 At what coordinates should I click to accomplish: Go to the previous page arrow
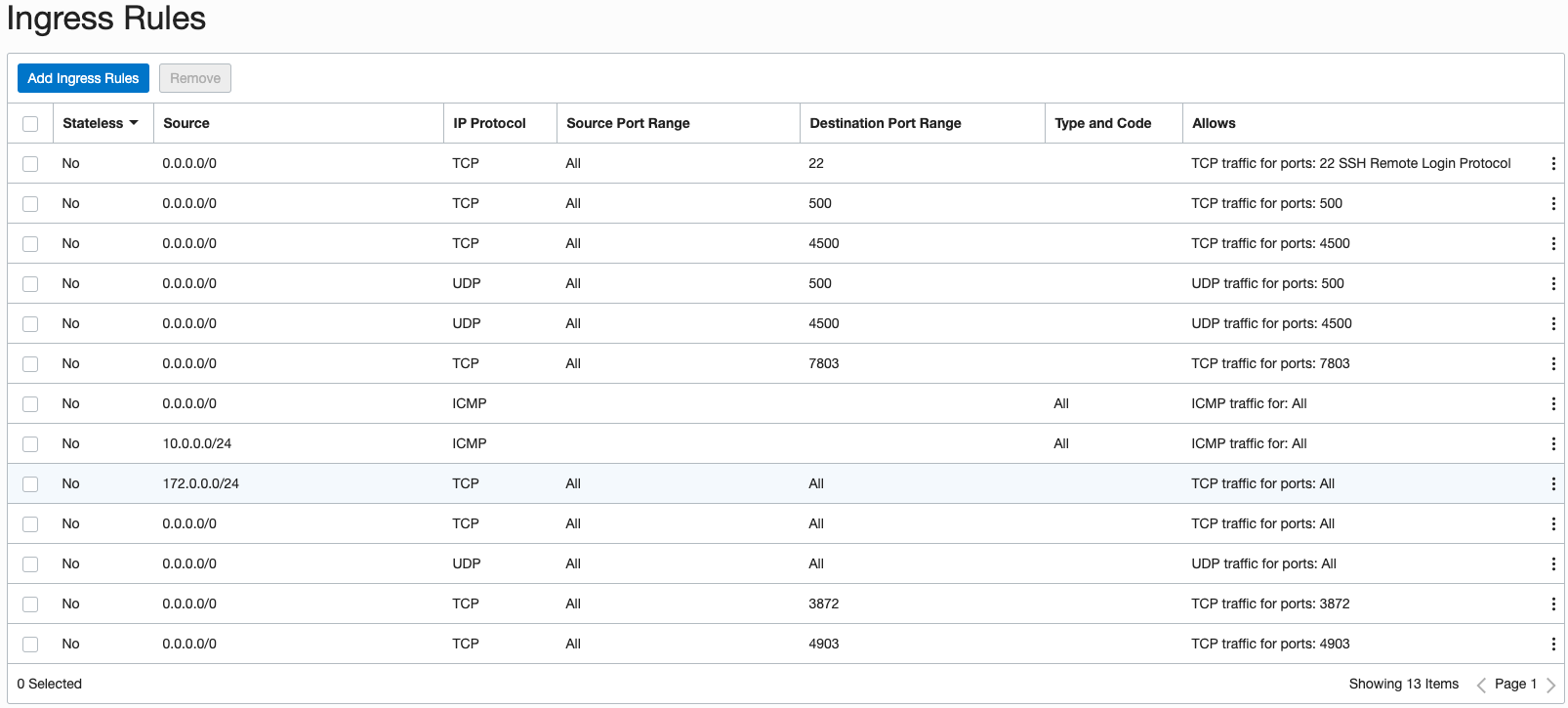(x=1481, y=685)
